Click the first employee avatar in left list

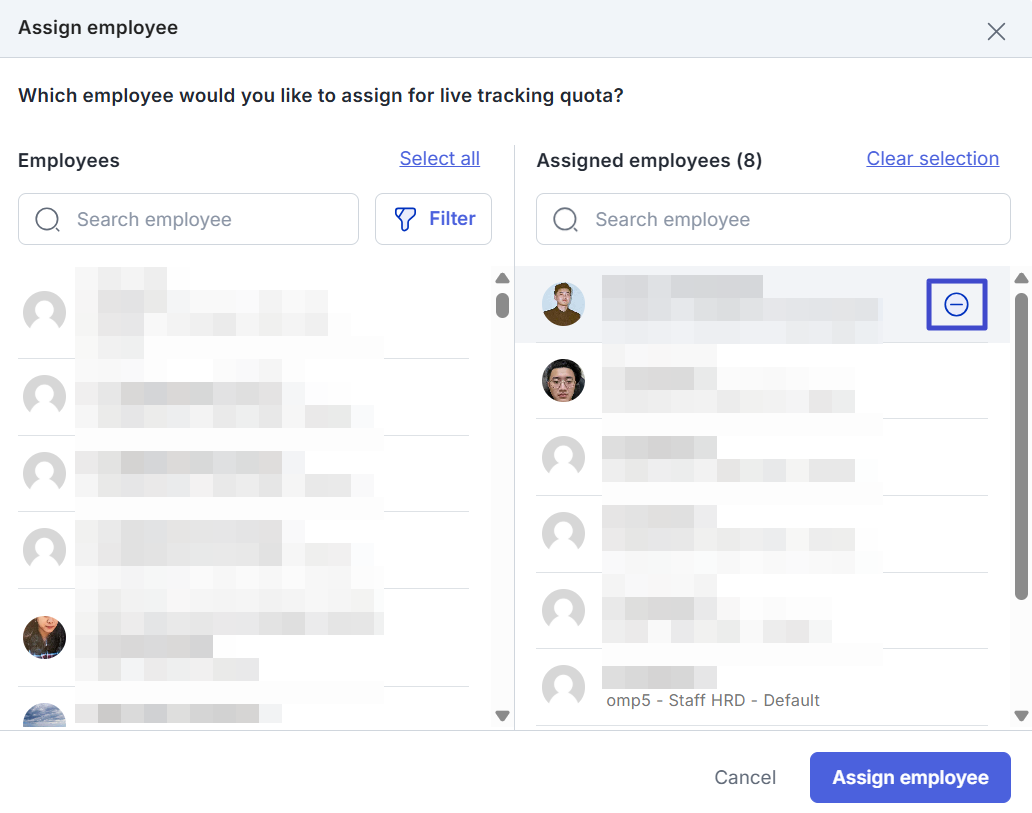tap(44, 312)
